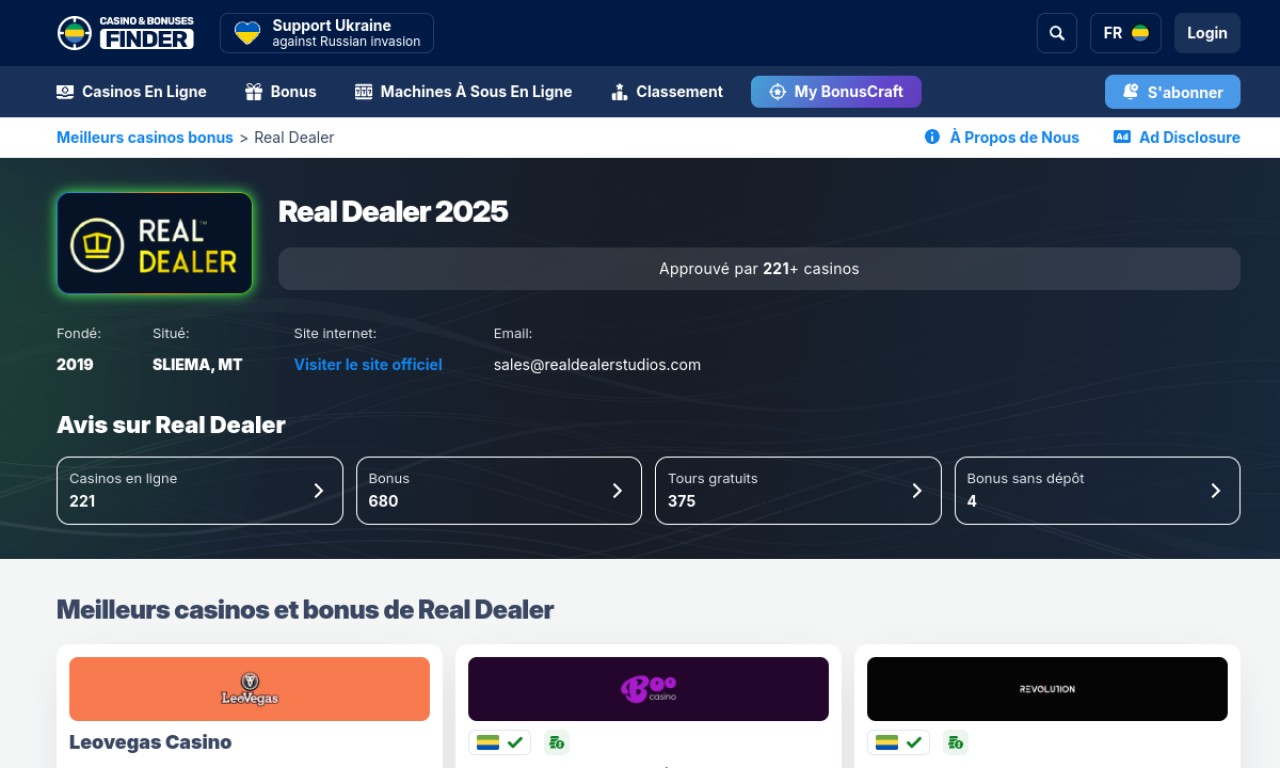
Task: Expand the Casinos en ligne 221 card
Action: 200,490
